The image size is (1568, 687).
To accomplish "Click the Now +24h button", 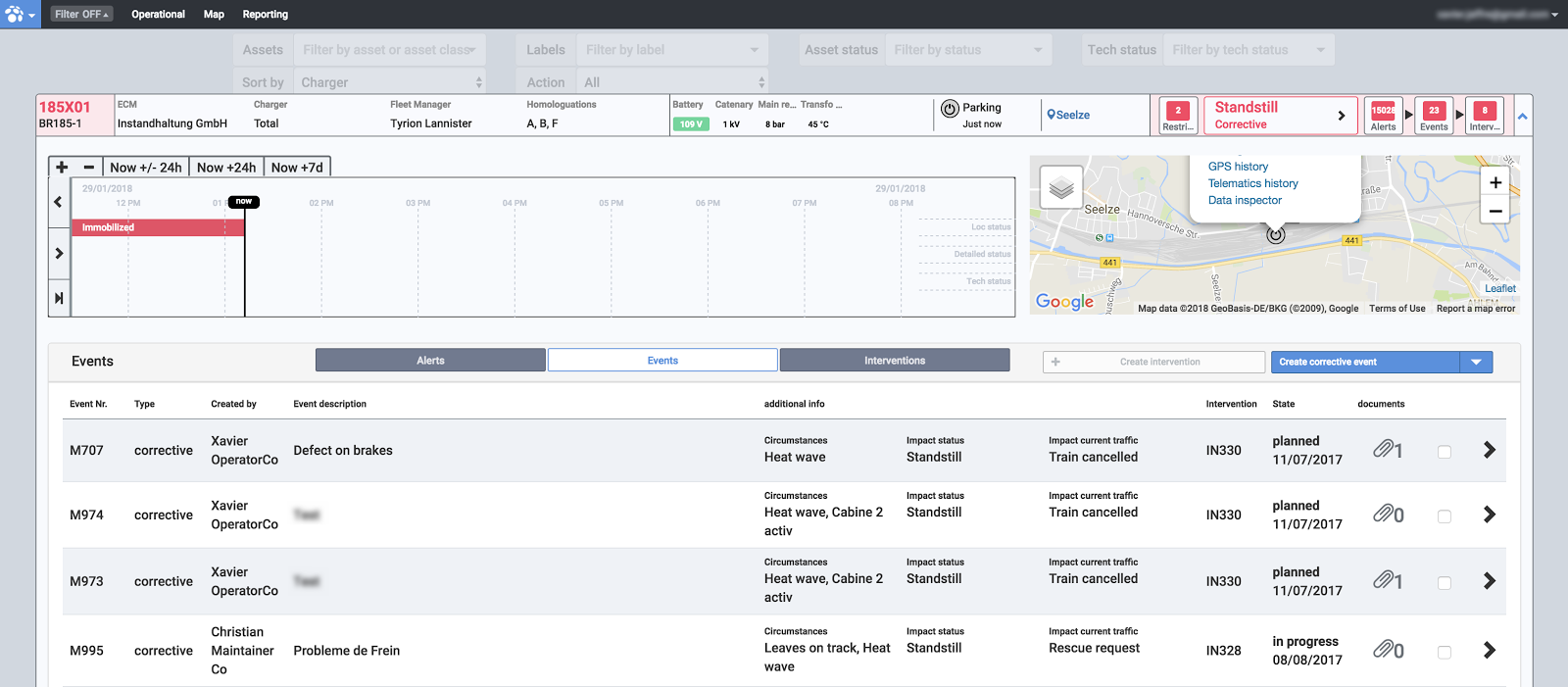I will coord(226,168).
